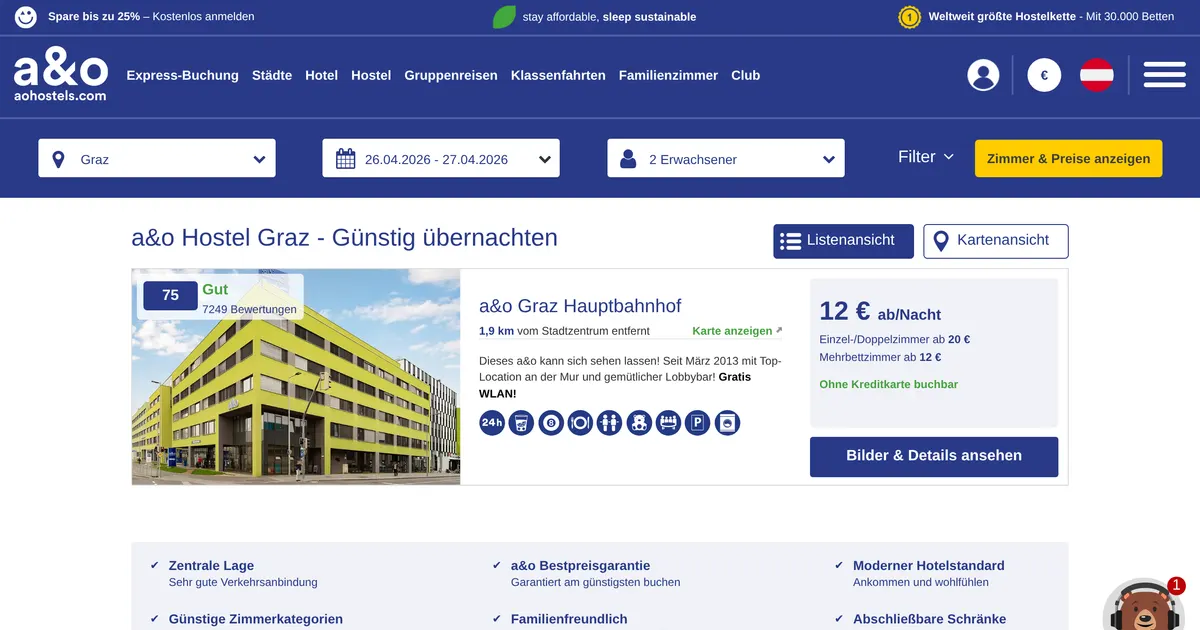Image resolution: width=1200 pixels, height=630 pixels.
Task: Click 'Abschließbare Schränke' benefit heading
Action: pos(930,619)
